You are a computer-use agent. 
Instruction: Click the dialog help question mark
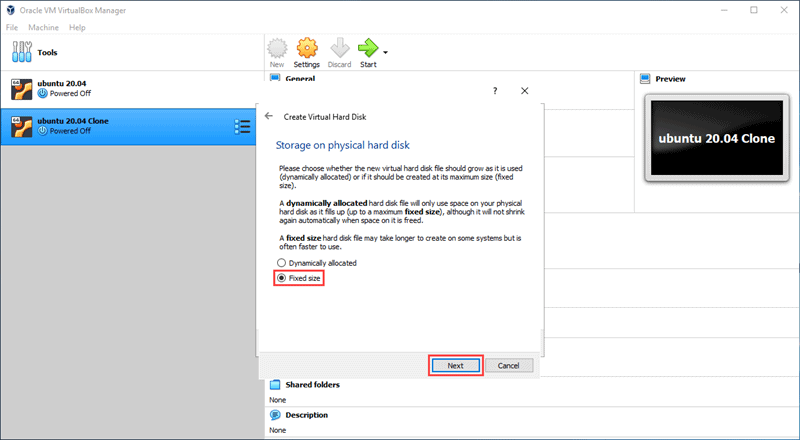pyautogui.click(x=494, y=91)
